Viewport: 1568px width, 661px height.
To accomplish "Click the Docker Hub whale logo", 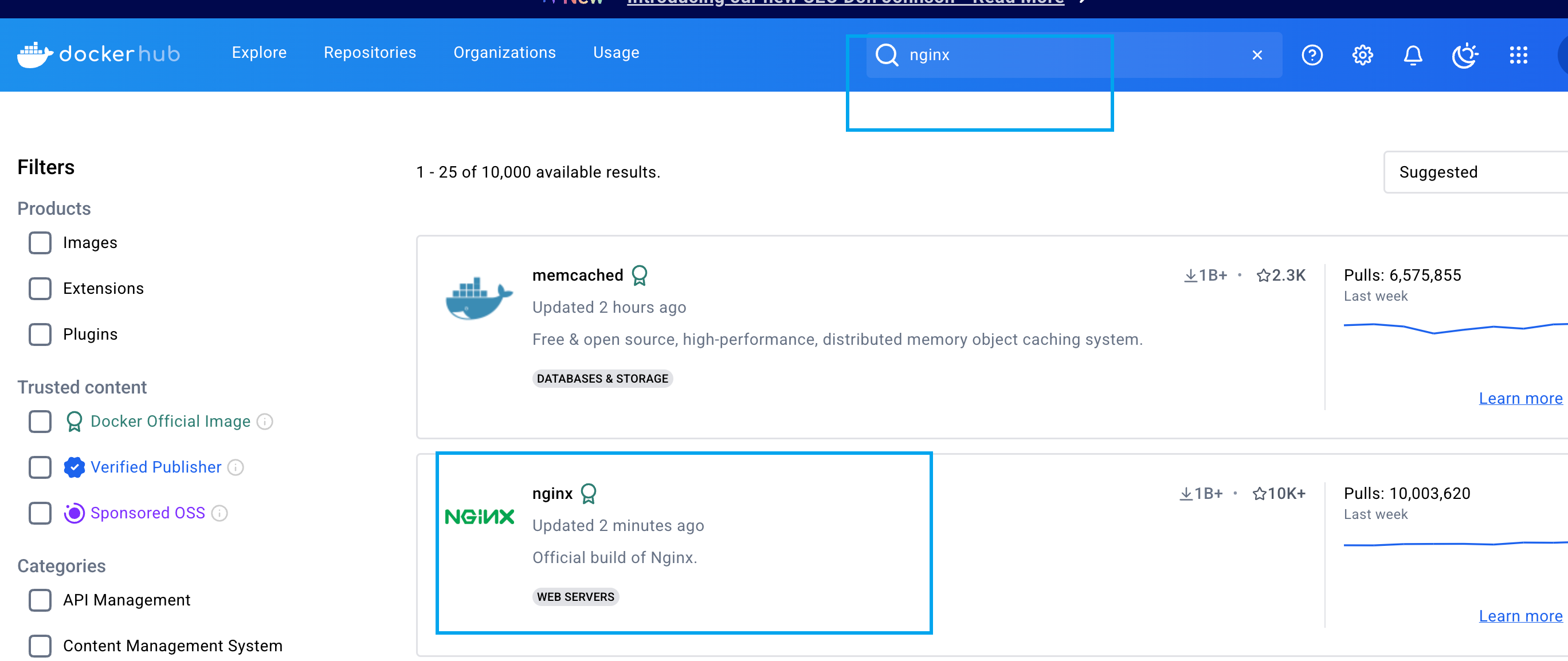I will pos(36,55).
